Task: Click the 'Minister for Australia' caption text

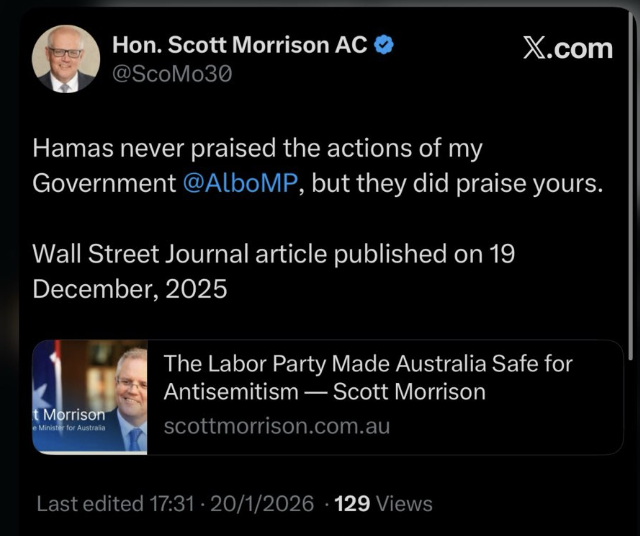Action: tap(72, 429)
